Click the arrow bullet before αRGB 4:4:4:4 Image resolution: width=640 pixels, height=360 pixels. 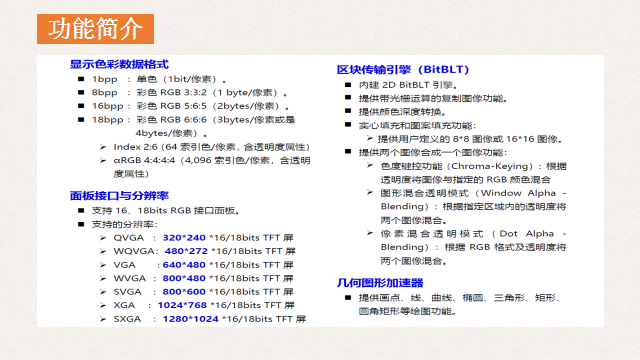(x=103, y=160)
